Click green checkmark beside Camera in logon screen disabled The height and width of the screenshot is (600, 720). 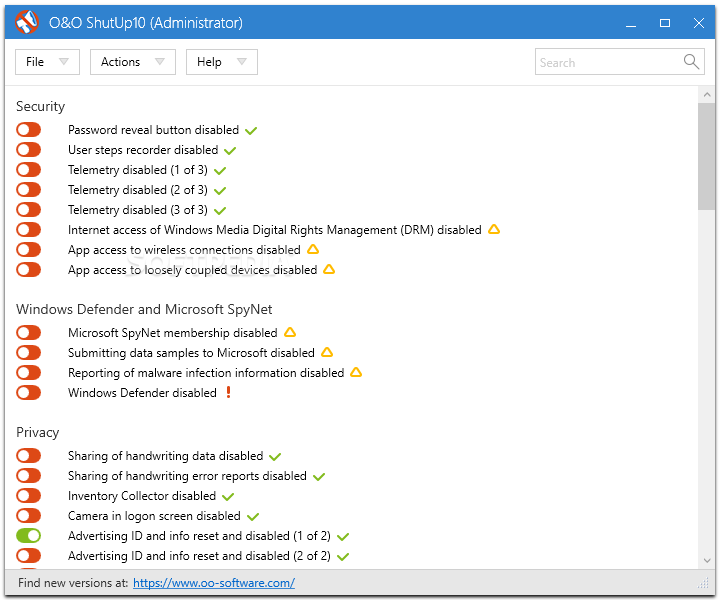pyautogui.click(x=253, y=517)
